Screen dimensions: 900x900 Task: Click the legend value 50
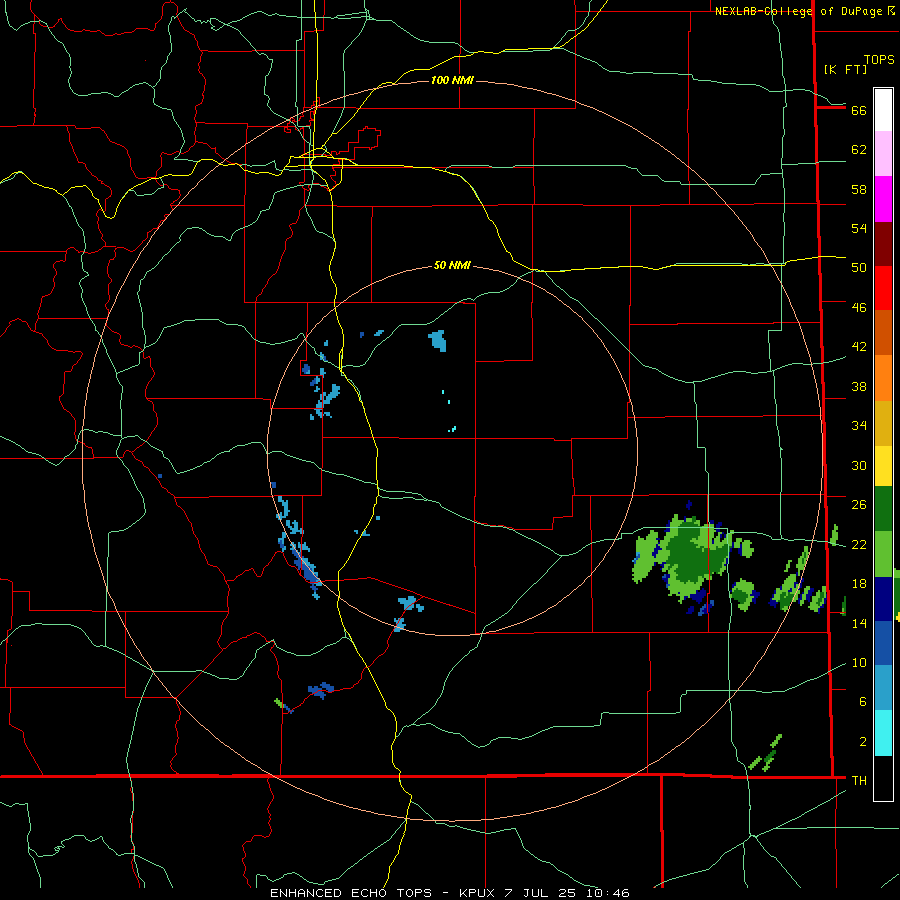pos(859,267)
